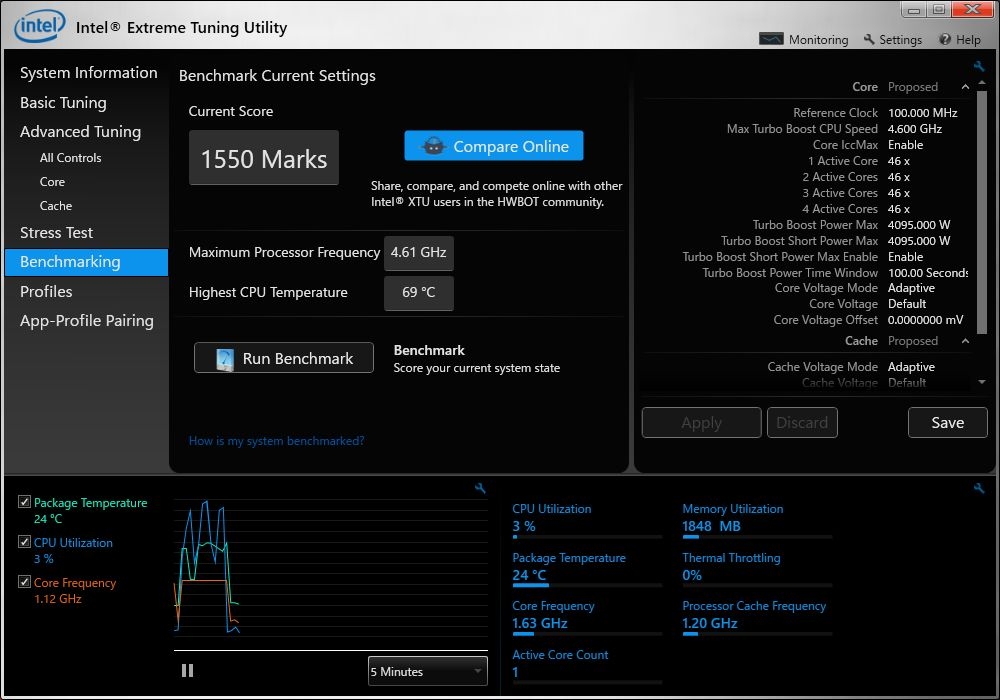Open the 5 Minutes time range dropdown

pyautogui.click(x=427, y=672)
